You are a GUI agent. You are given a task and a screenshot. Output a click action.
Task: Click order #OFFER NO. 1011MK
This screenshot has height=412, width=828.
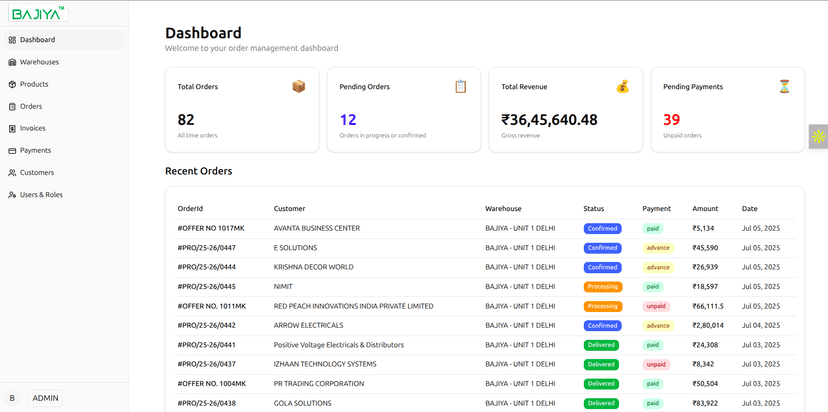pos(212,306)
